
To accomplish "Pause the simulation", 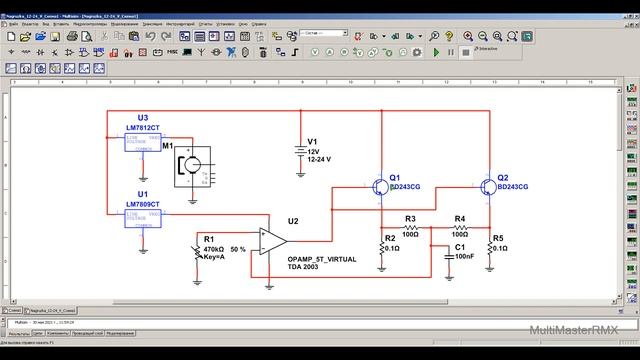I will 451,52.
